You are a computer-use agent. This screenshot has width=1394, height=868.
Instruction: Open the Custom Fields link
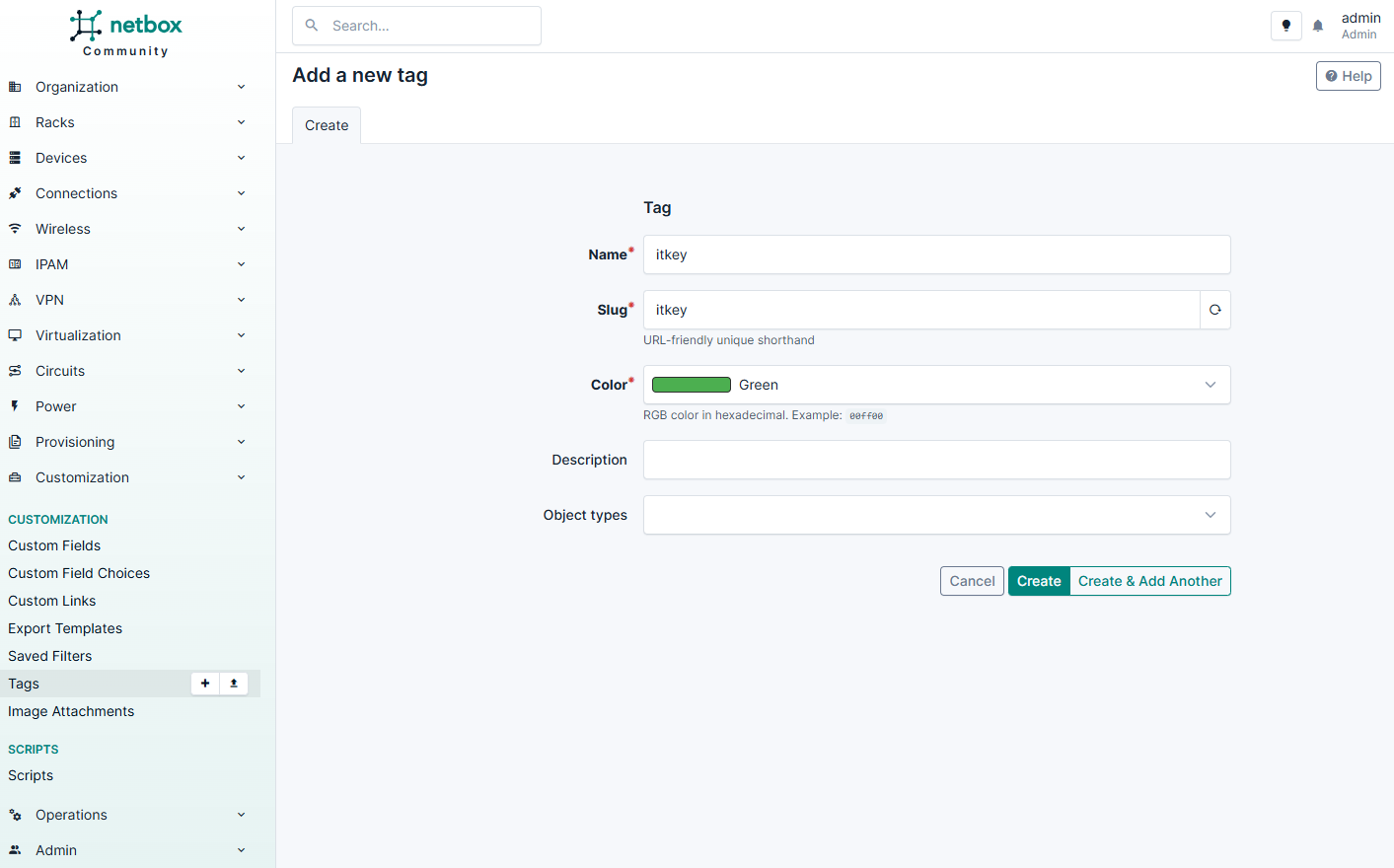(x=54, y=545)
